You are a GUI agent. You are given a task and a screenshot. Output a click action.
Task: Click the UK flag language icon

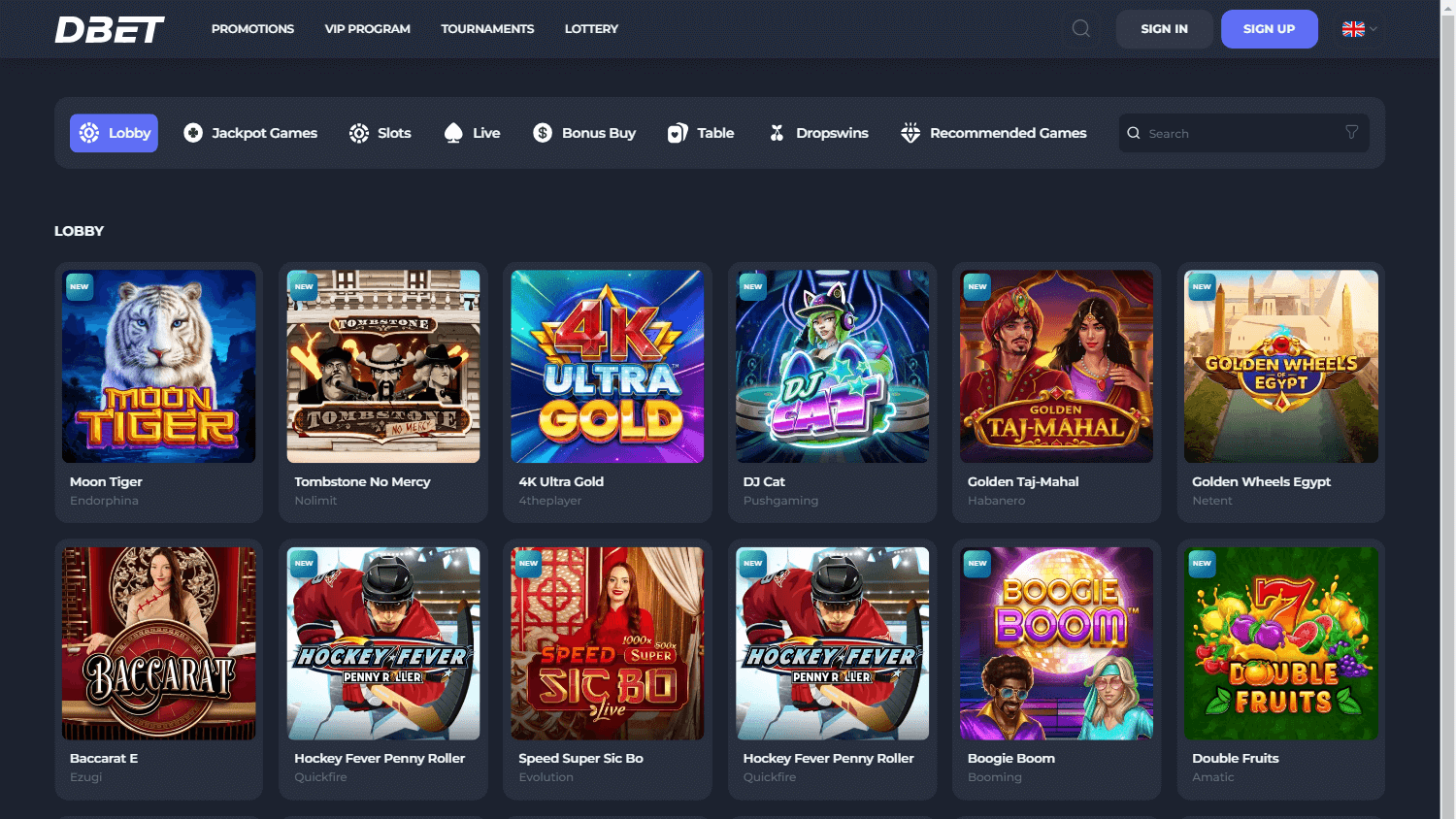pos(1353,29)
